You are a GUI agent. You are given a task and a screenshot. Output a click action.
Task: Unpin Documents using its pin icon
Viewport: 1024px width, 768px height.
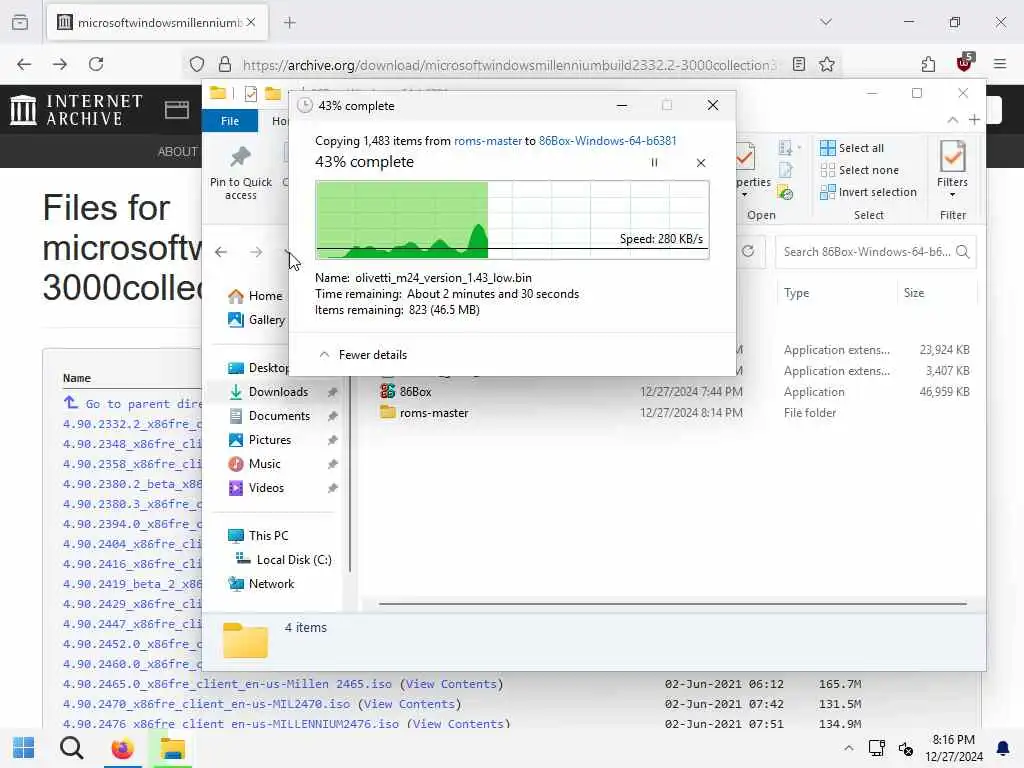(332, 416)
